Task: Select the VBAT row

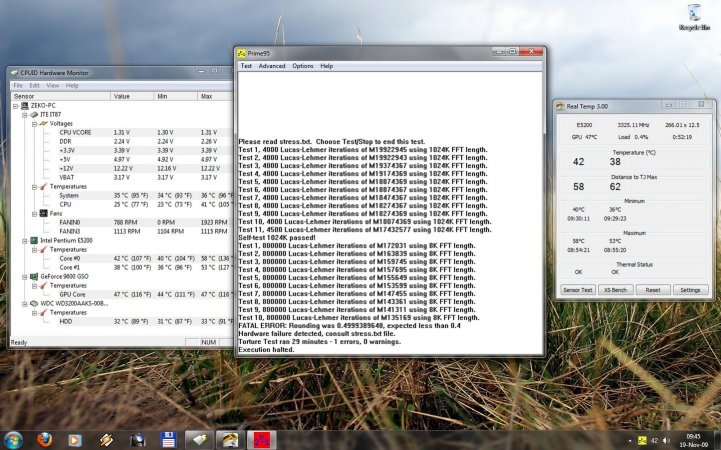Action: click(122, 177)
